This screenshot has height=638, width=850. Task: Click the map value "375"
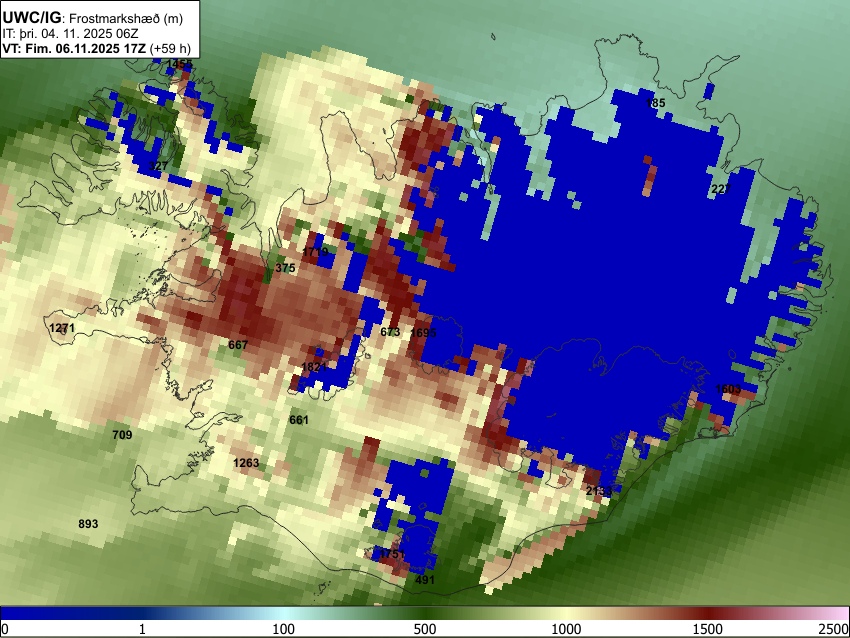(x=285, y=268)
